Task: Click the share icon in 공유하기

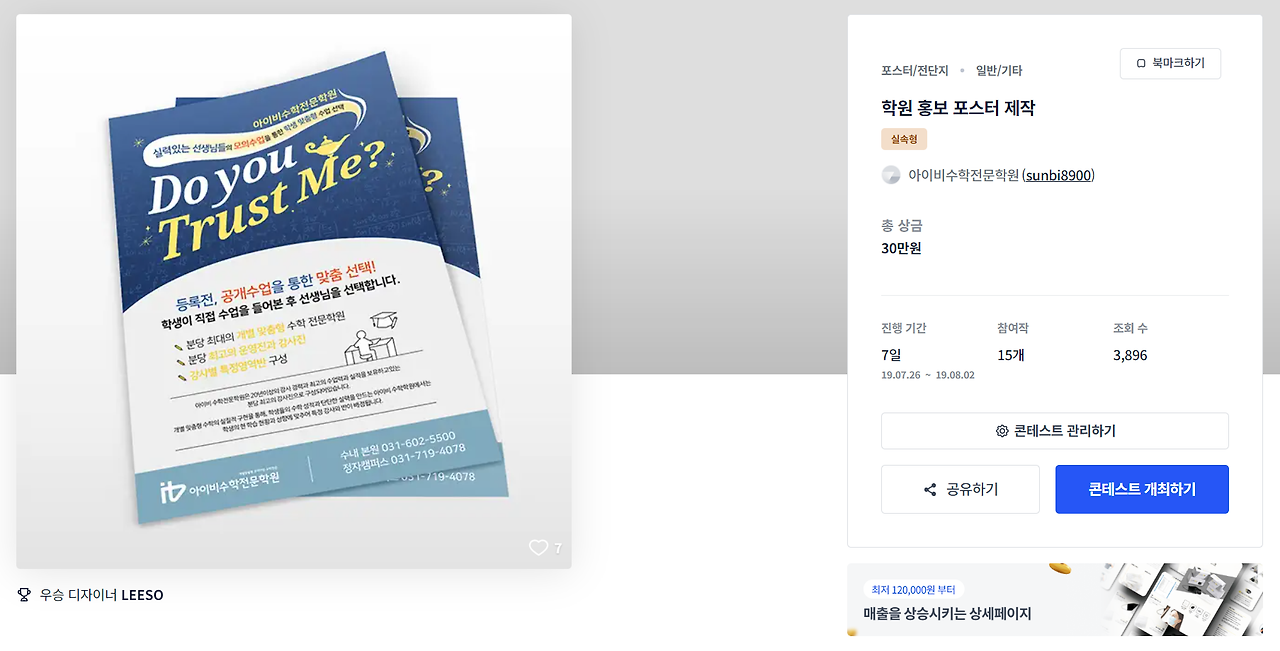Action: click(930, 490)
